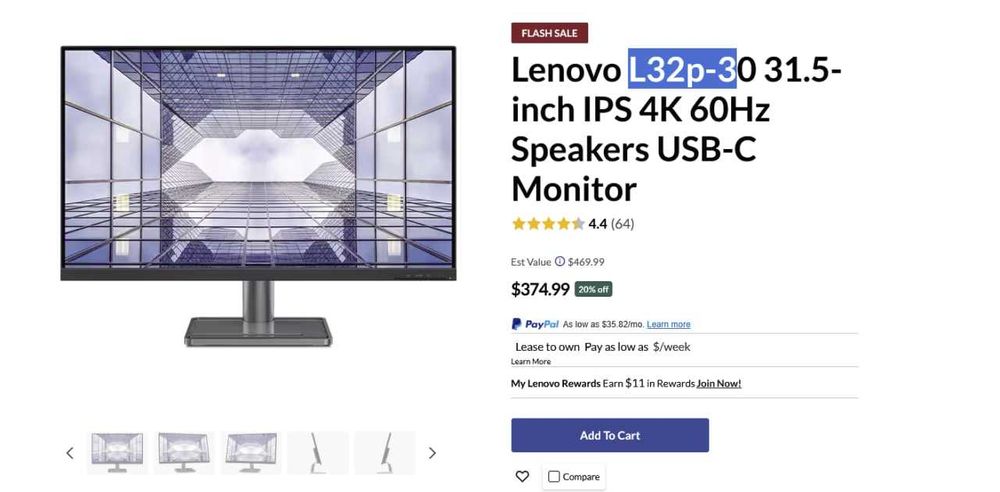Show next thumbnails with right arrow
This screenshot has height=492, width=1000.
(432, 453)
